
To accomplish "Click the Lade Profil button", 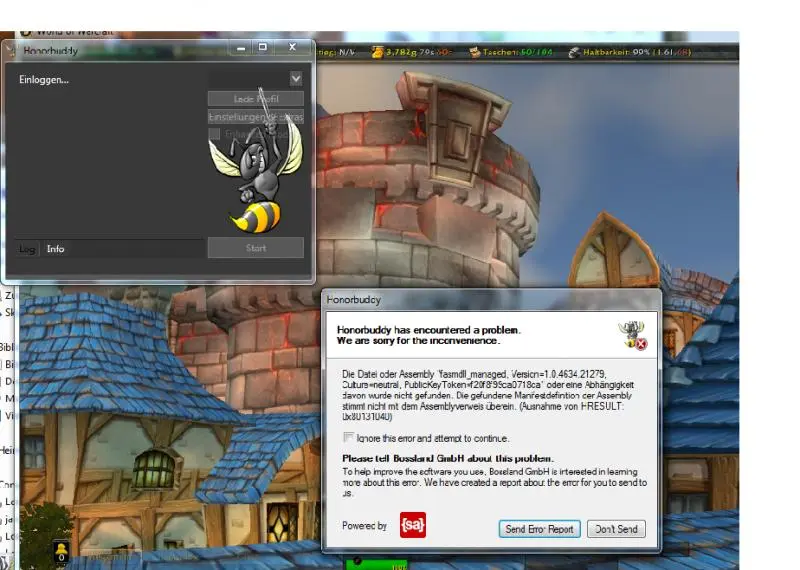I will click(256, 98).
